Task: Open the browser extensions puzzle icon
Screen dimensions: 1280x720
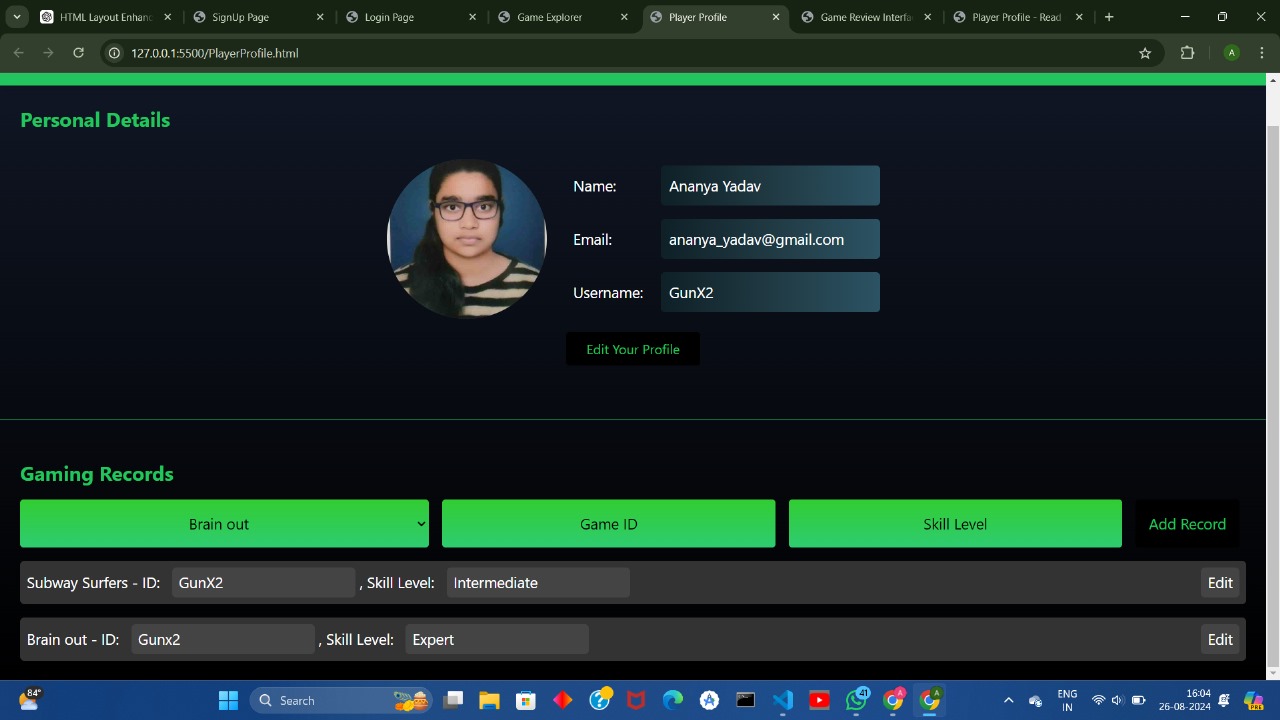Action: pyautogui.click(x=1187, y=53)
